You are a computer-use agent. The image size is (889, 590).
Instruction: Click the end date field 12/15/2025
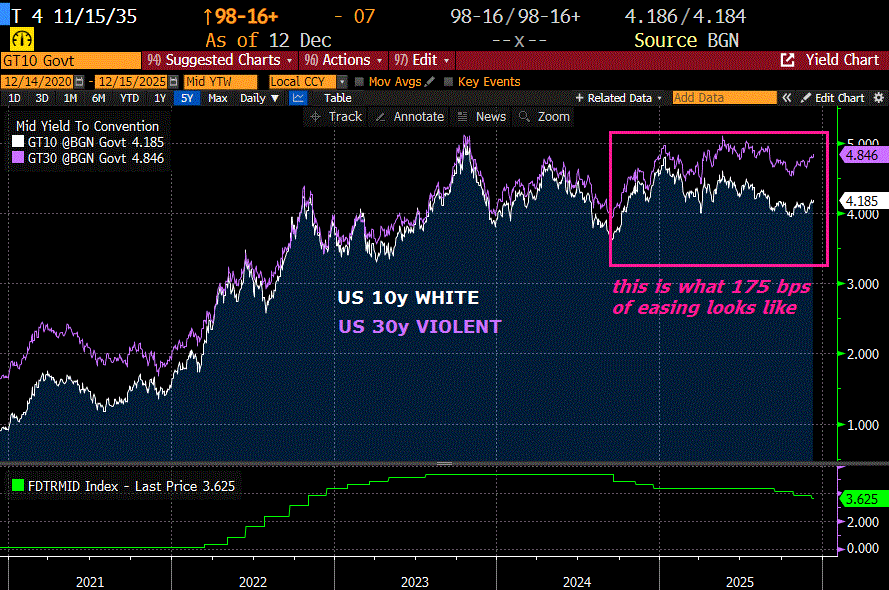pos(131,82)
